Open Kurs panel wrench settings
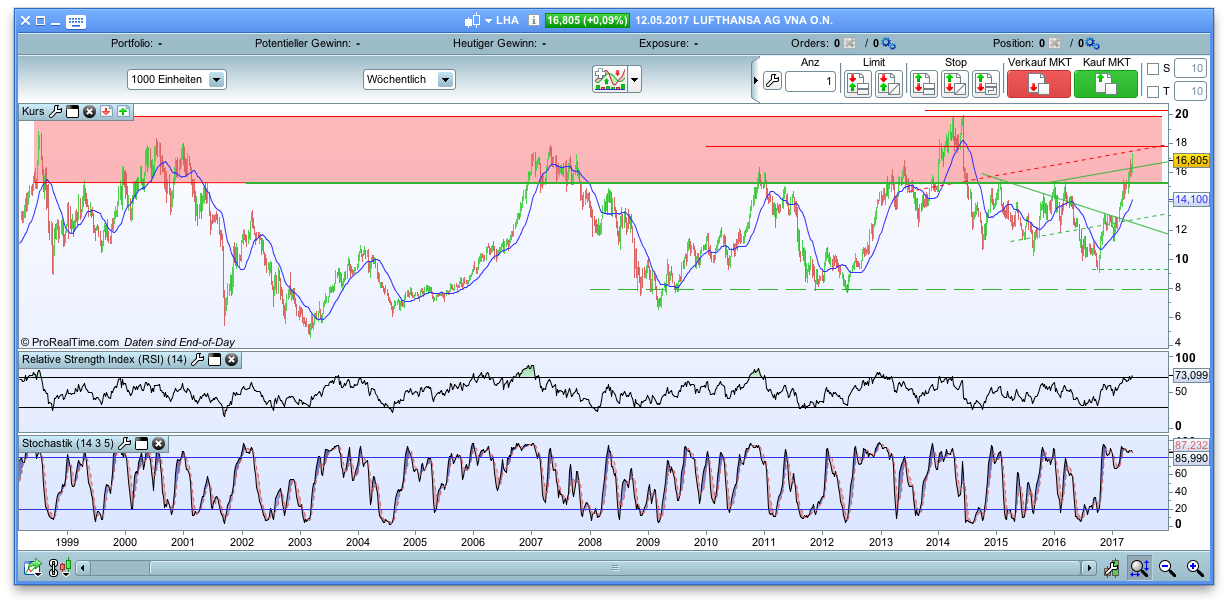 point(56,111)
